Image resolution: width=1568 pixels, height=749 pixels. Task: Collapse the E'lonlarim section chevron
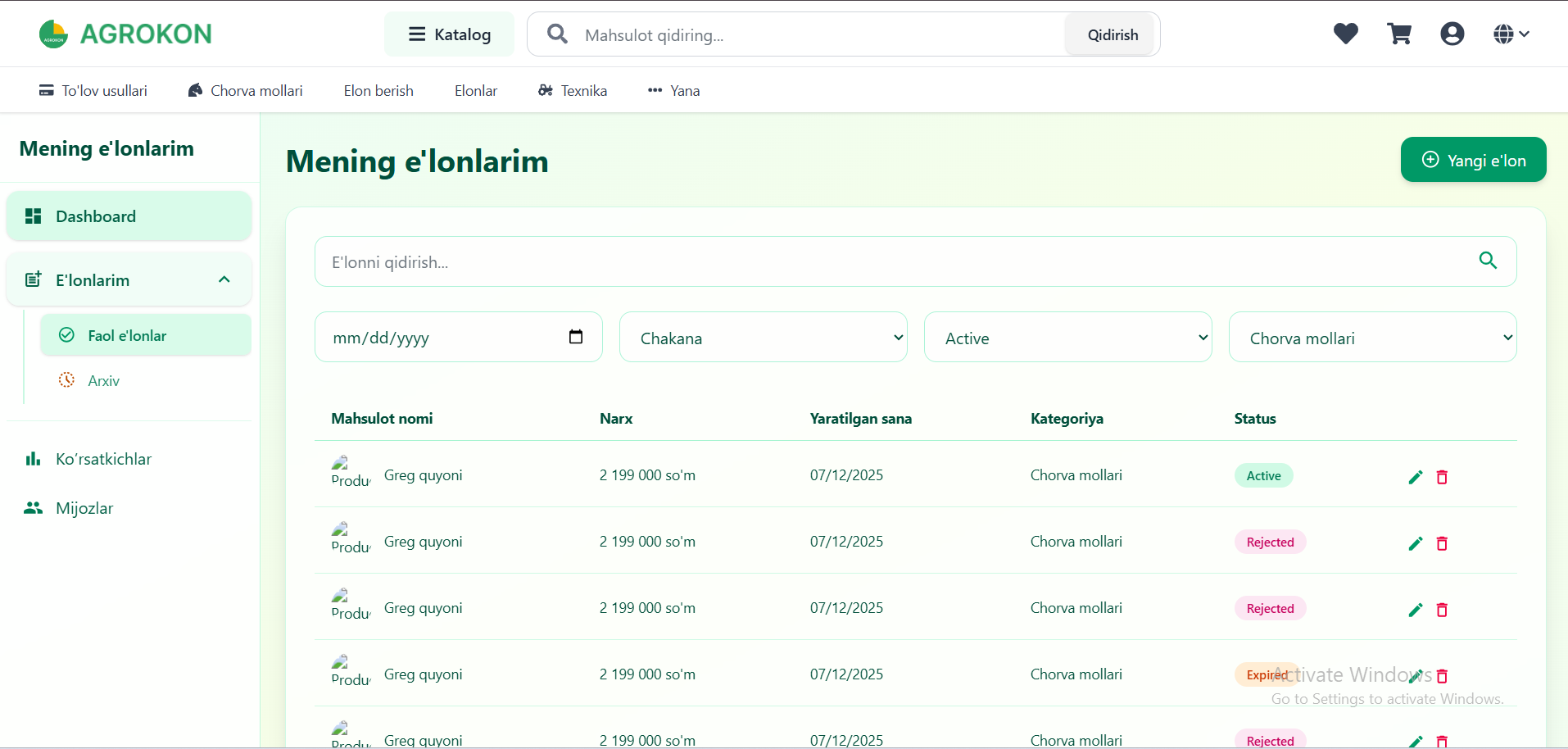[224, 279]
